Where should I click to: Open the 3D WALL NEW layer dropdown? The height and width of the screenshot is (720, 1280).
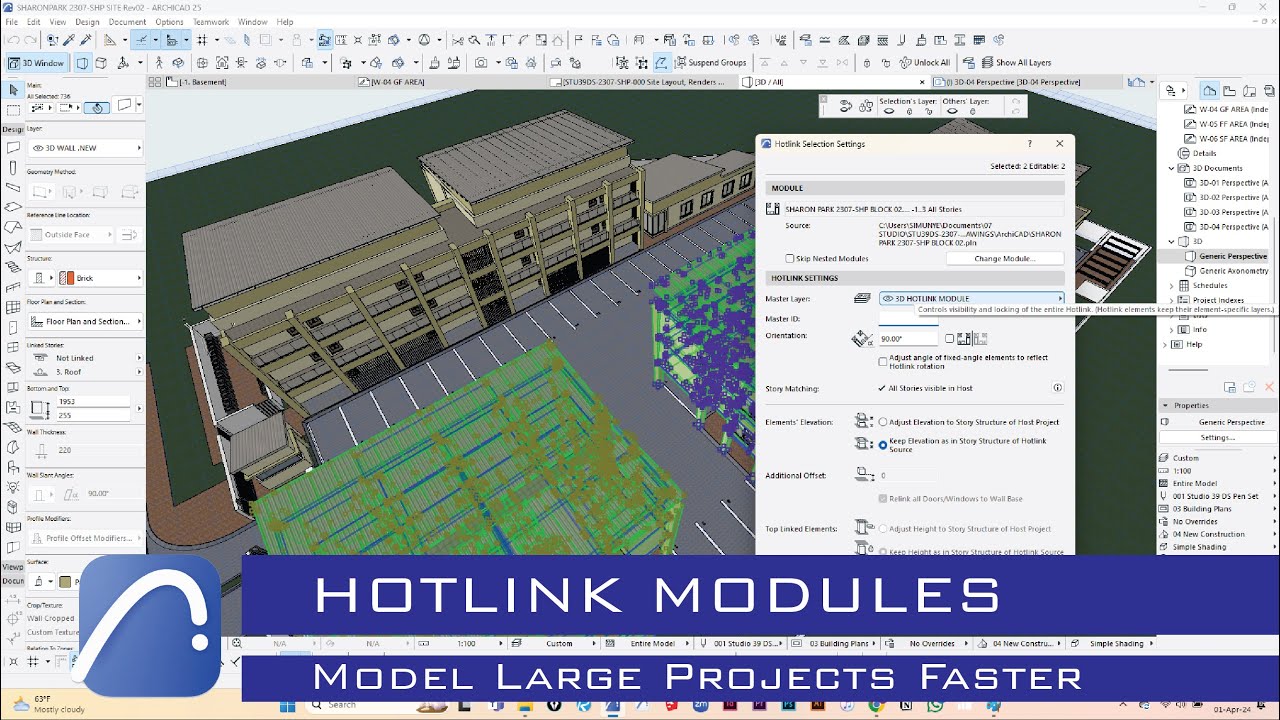point(84,148)
